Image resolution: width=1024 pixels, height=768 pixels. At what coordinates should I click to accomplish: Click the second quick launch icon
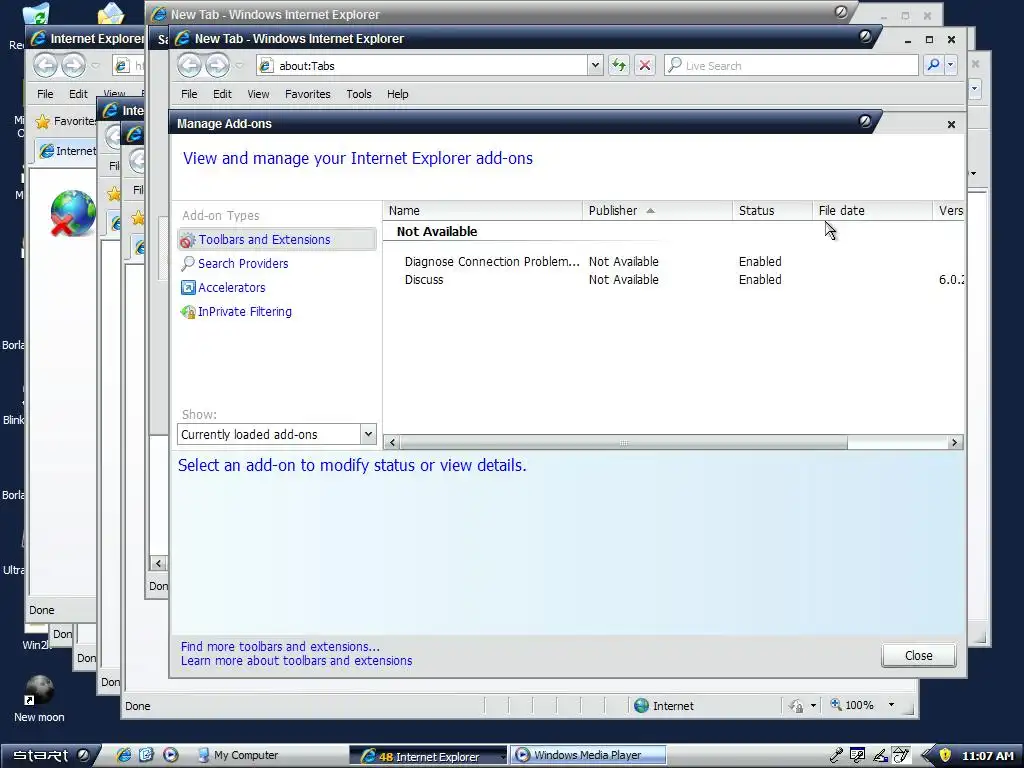point(146,756)
